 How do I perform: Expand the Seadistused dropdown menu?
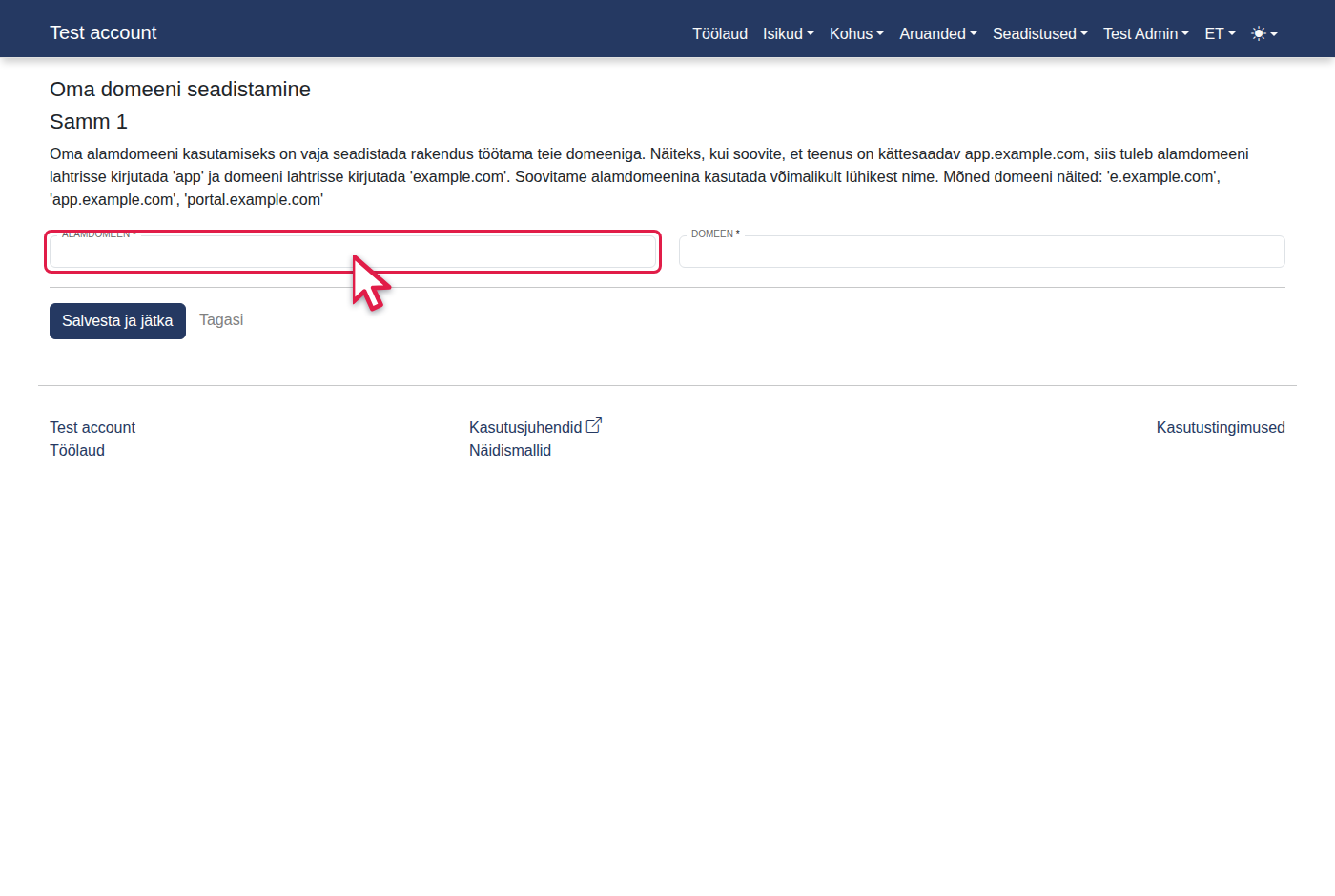1040,33
